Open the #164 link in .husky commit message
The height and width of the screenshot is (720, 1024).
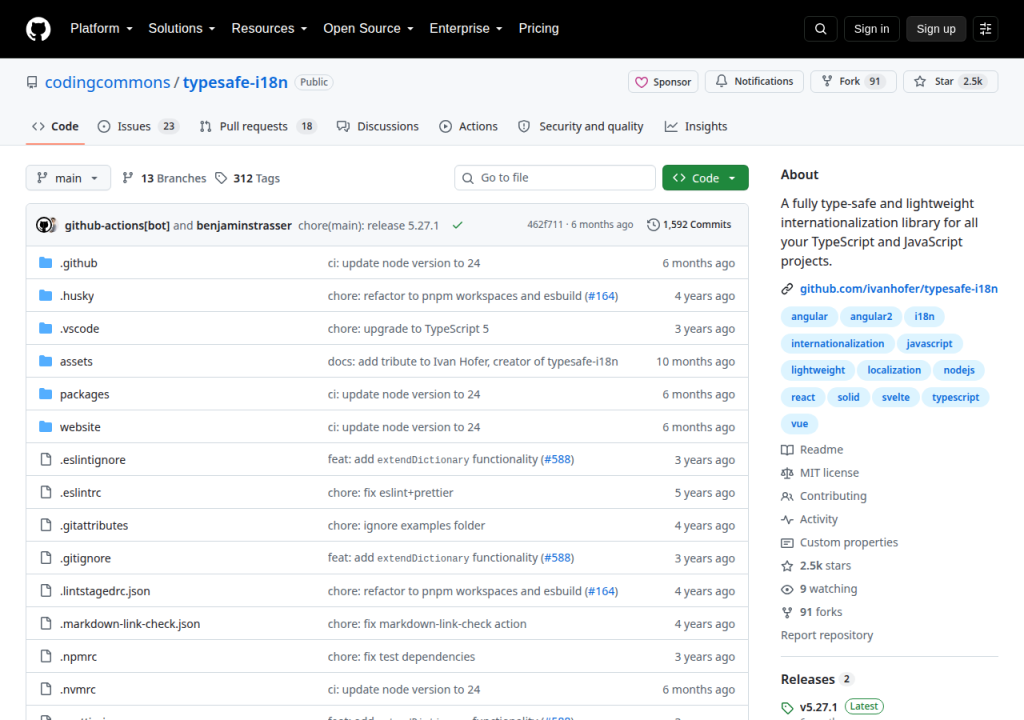coord(601,296)
